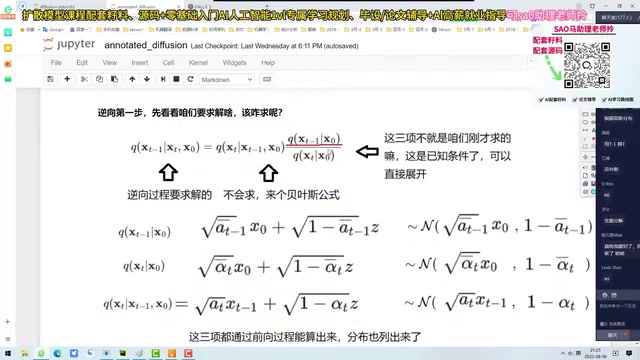
Task: Click the taskbar clock showing the date
Action: tap(596, 353)
